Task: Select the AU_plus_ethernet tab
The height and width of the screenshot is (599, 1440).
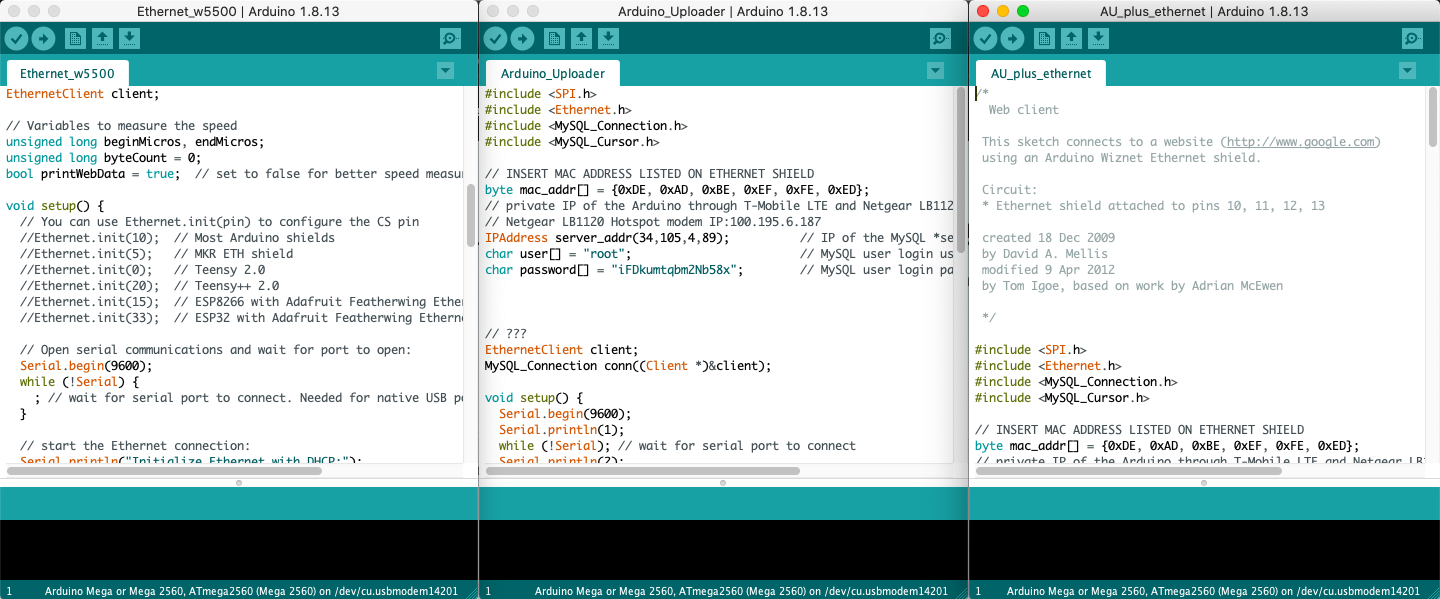Action: point(1040,74)
